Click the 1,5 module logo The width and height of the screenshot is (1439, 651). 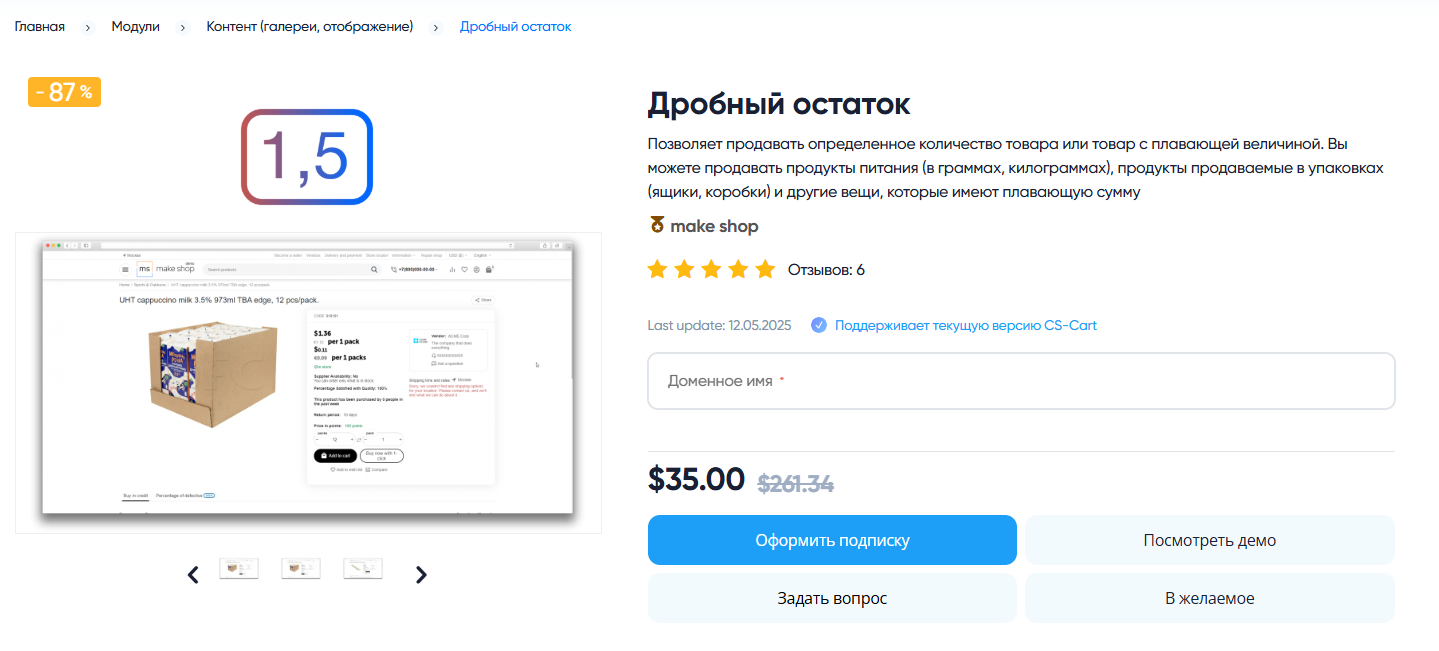pyautogui.click(x=307, y=157)
